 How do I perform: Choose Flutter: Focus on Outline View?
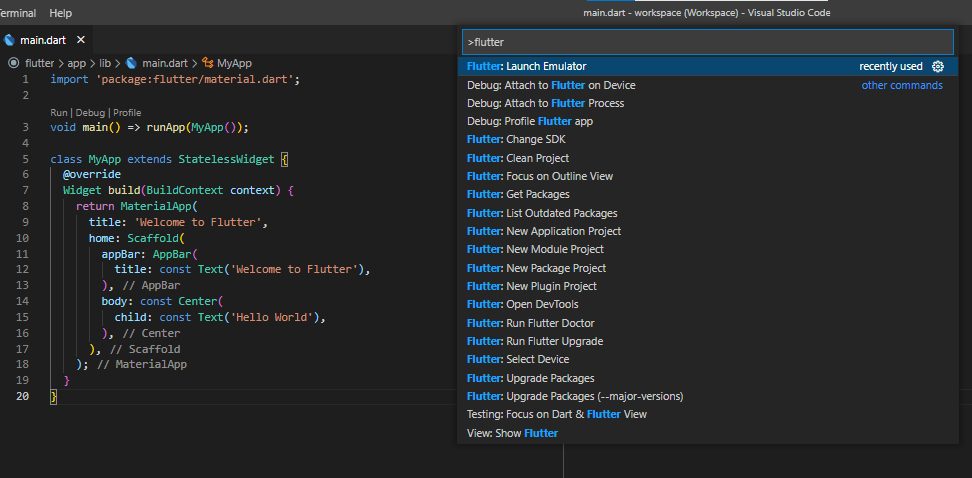708,176
